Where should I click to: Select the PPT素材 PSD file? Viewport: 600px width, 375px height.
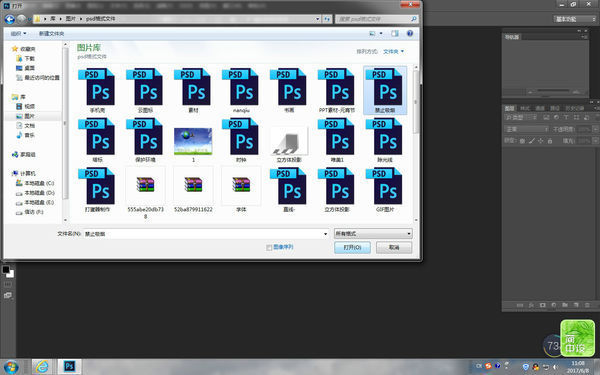(337, 90)
